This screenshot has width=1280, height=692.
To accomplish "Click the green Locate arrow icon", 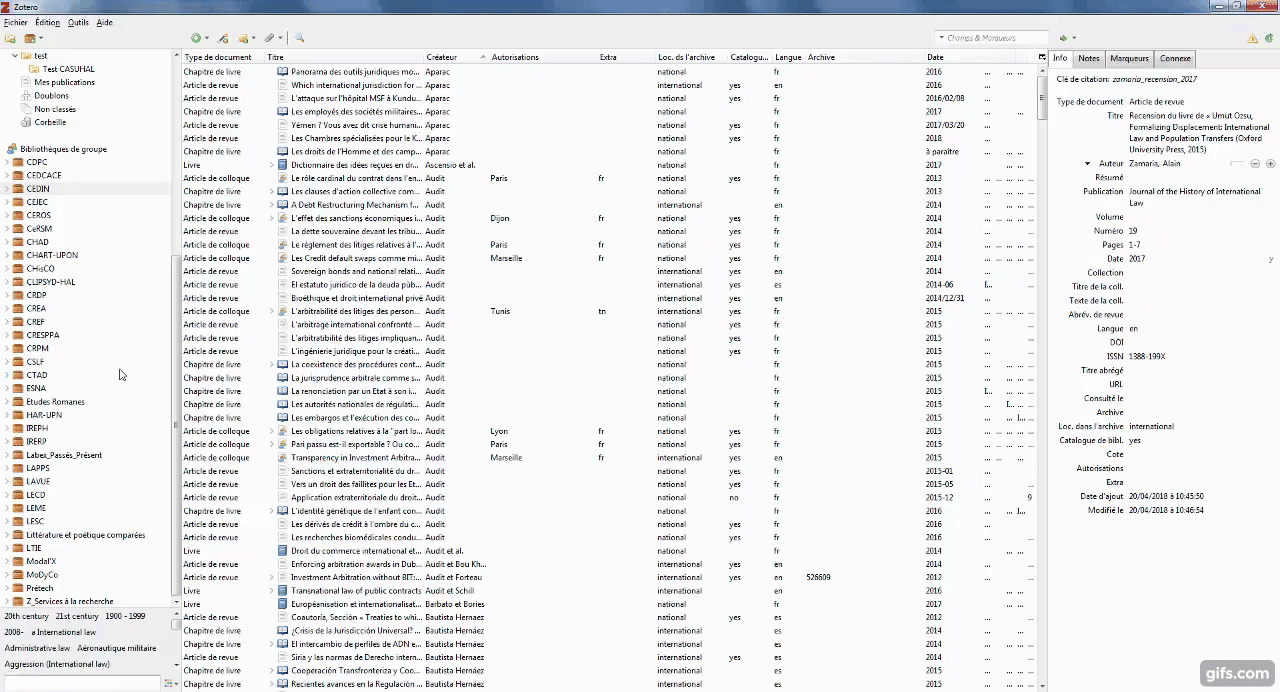I will [1063, 38].
